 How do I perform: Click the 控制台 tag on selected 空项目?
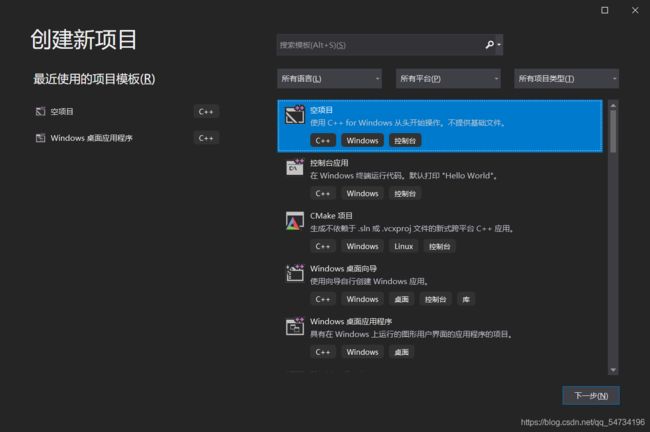click(x=405, y=141)
